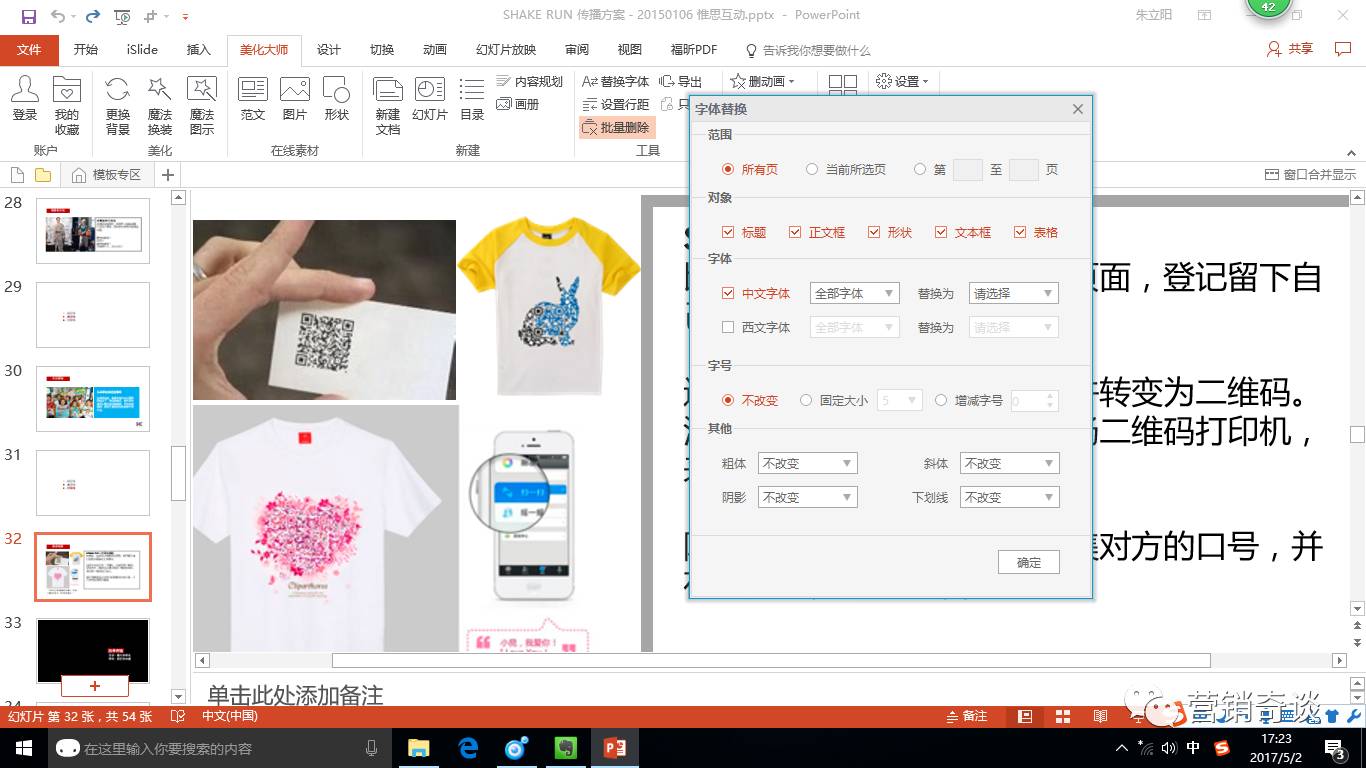
Task: Switch to reading view icon
Action: (1100, 716)
